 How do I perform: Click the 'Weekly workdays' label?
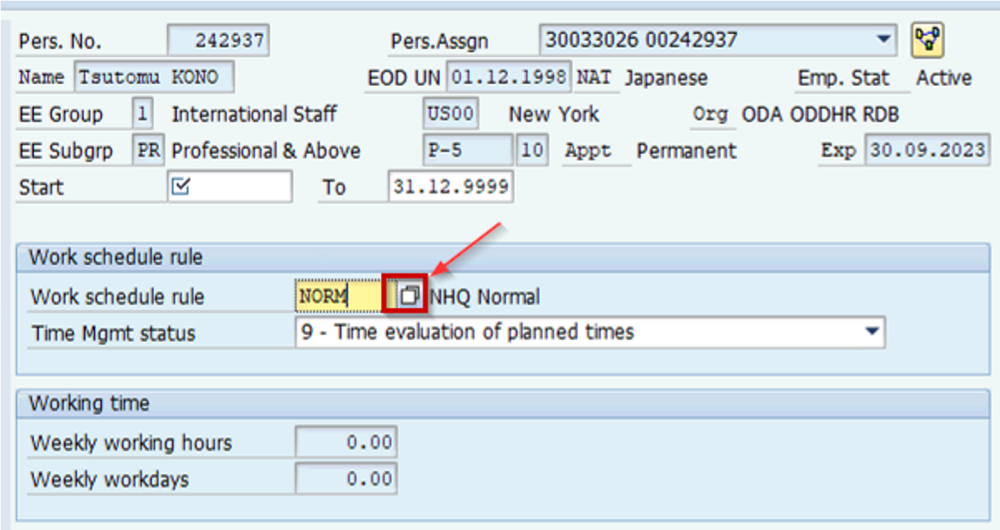(110, 479)
